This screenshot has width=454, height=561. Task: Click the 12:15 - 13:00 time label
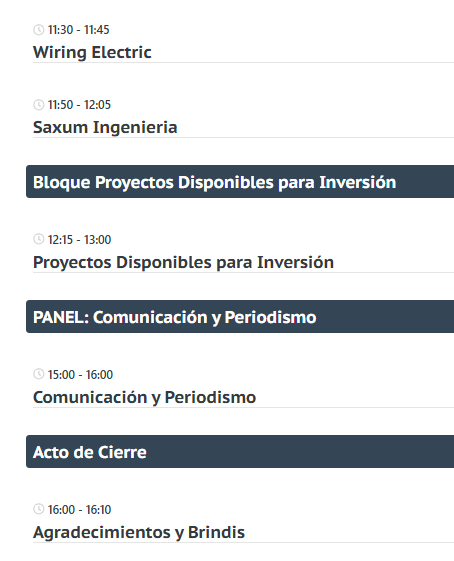pyautogui.click(x=79, y=239)
